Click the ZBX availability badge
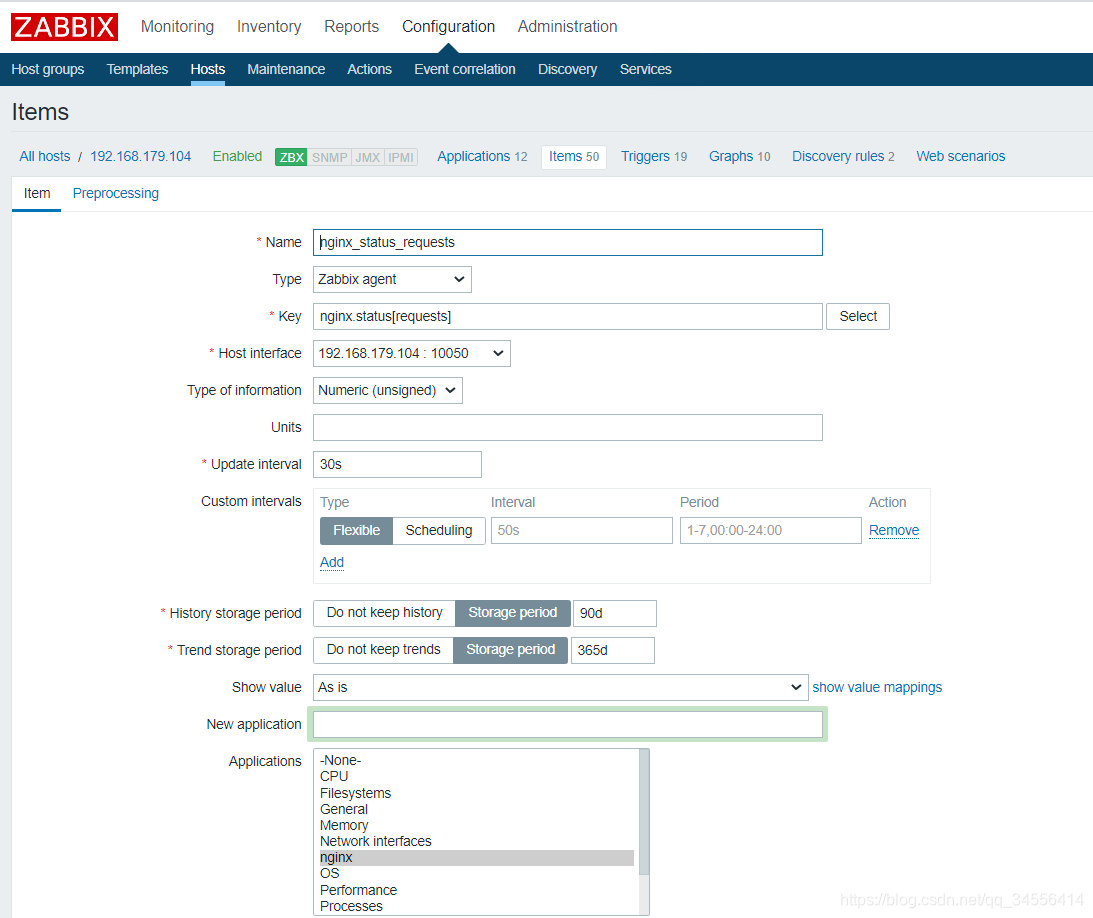The image size is (1093, 918). click(x=291, y=157)
